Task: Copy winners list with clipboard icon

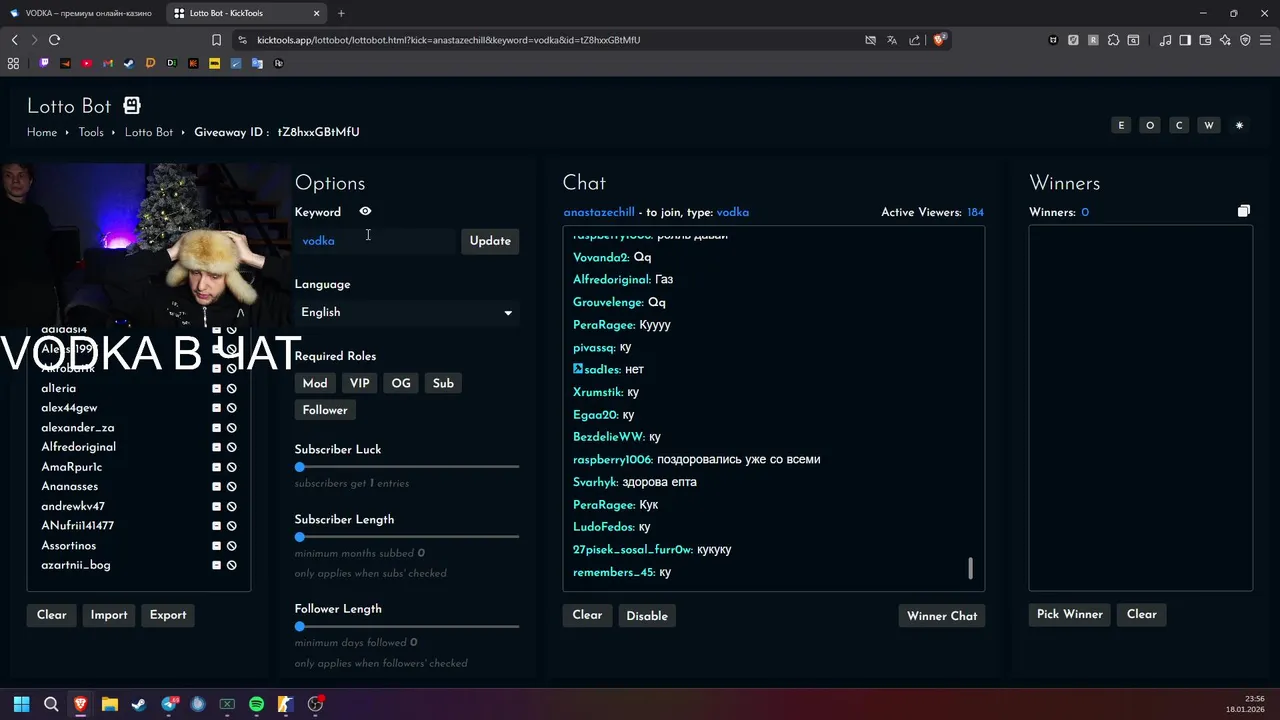Action: 1243,211
